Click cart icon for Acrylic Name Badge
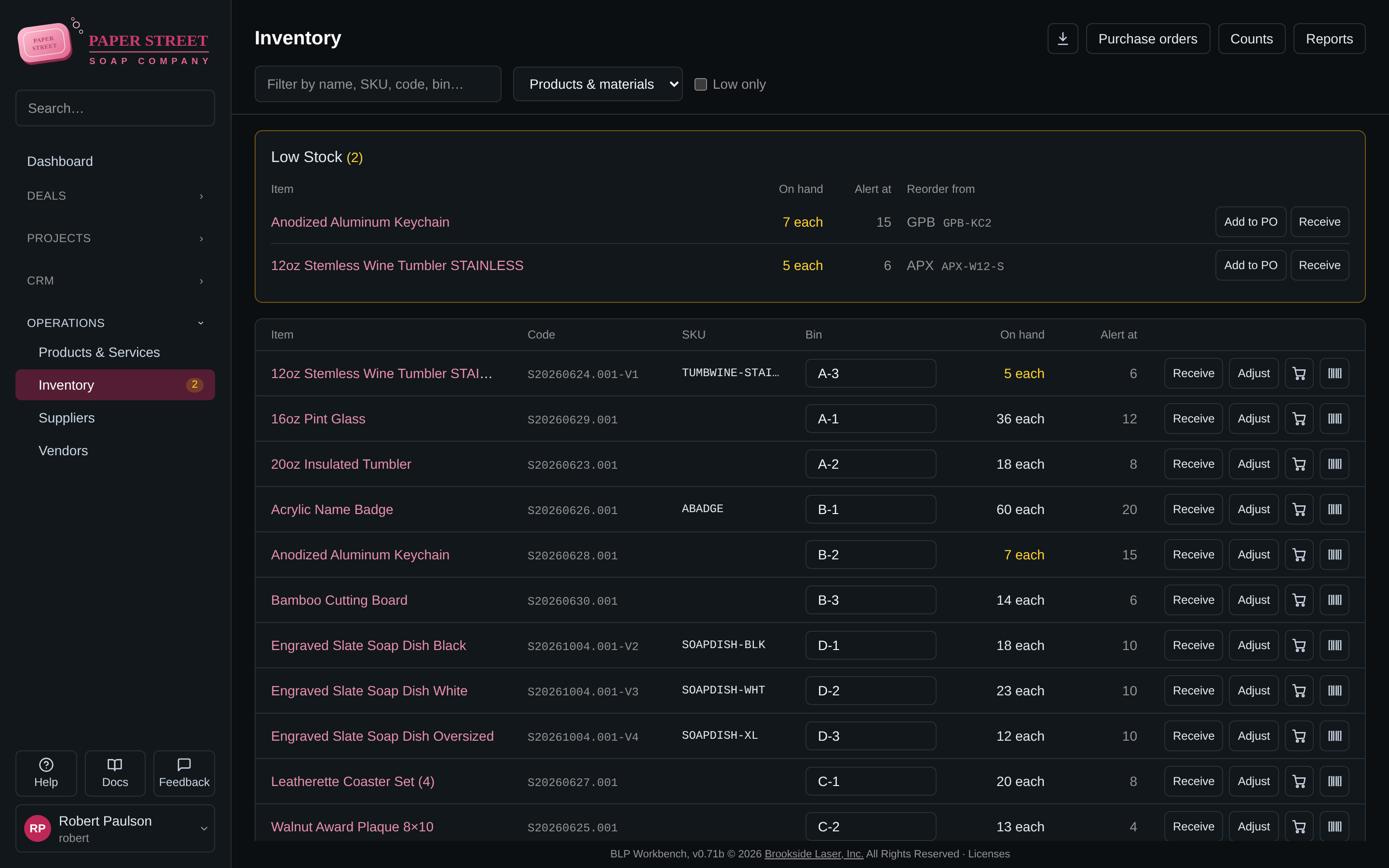Image resolution: width=1389 pixels, height=868 pixels. point(1299,509)
